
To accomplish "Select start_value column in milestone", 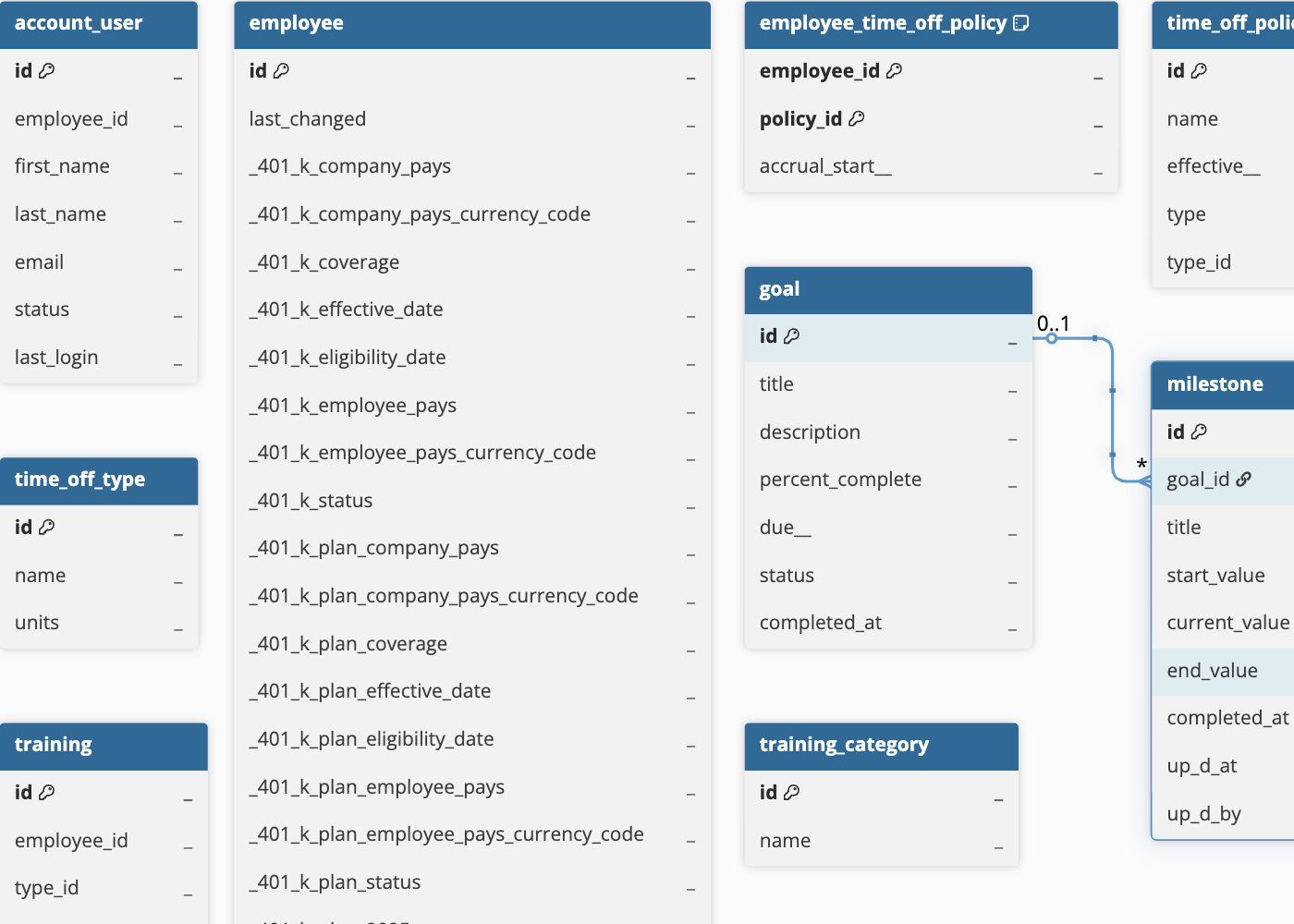I will click(1223, 576).
